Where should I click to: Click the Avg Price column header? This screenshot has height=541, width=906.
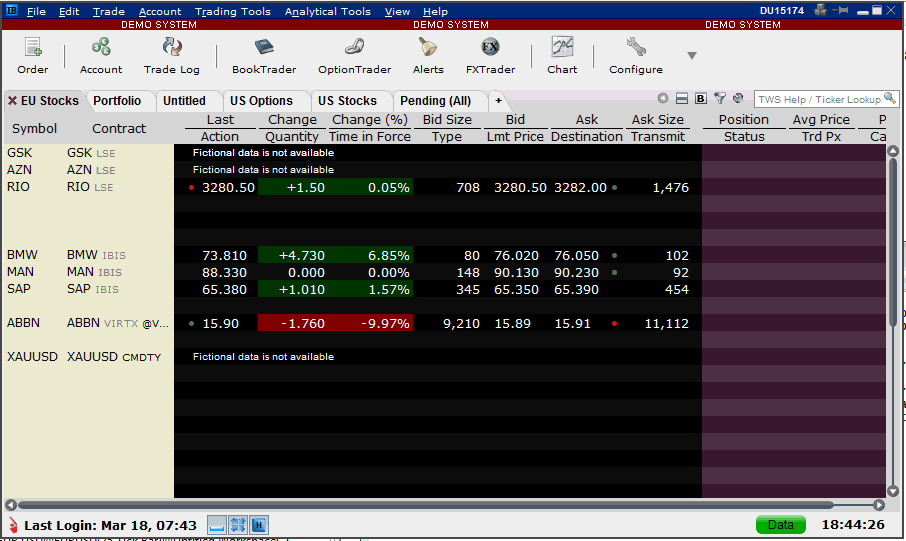[821, 120]
